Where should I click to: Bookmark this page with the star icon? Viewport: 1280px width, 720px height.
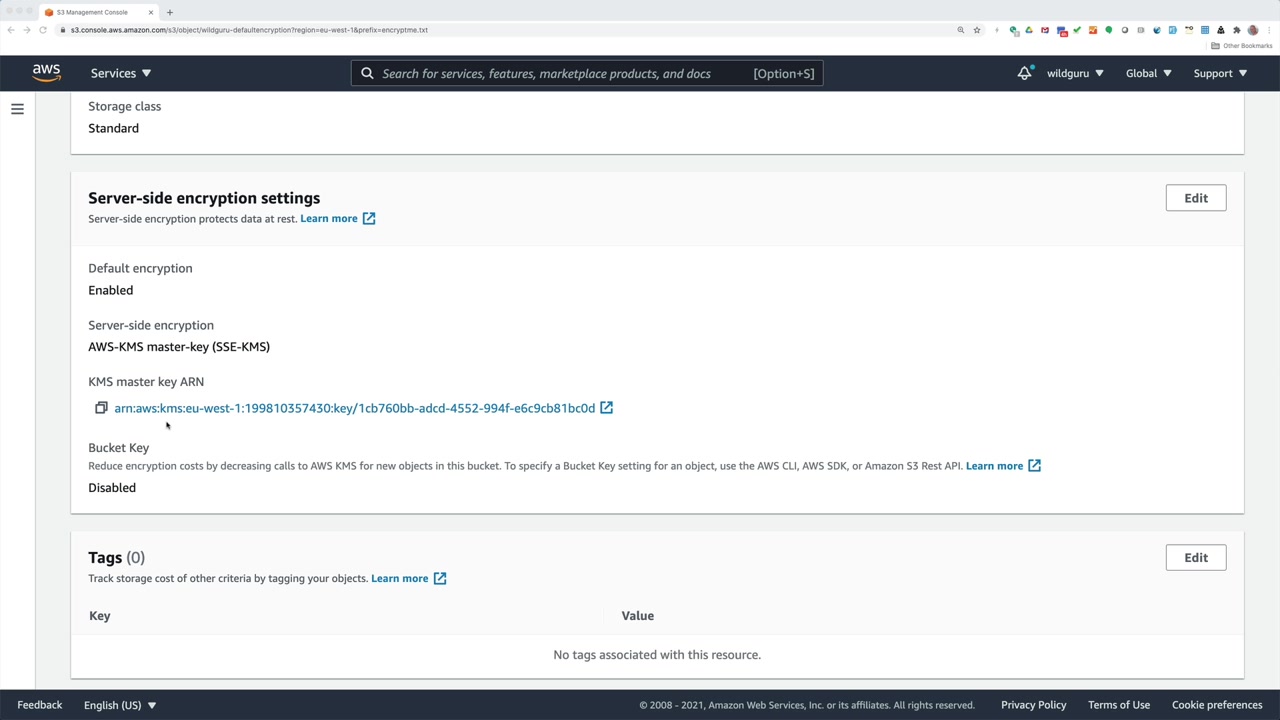[977, 30]
